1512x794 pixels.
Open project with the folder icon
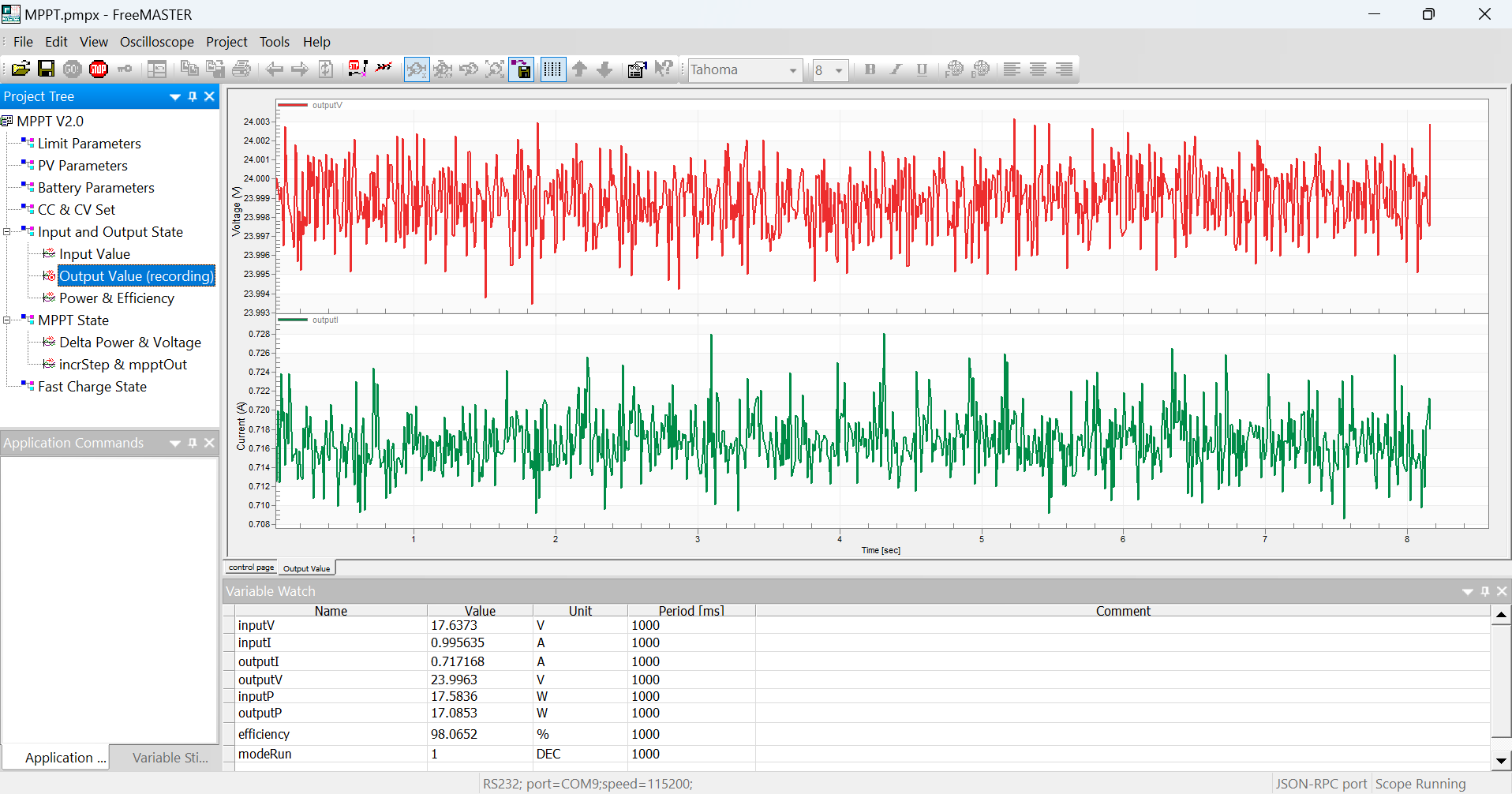(21, 69)
